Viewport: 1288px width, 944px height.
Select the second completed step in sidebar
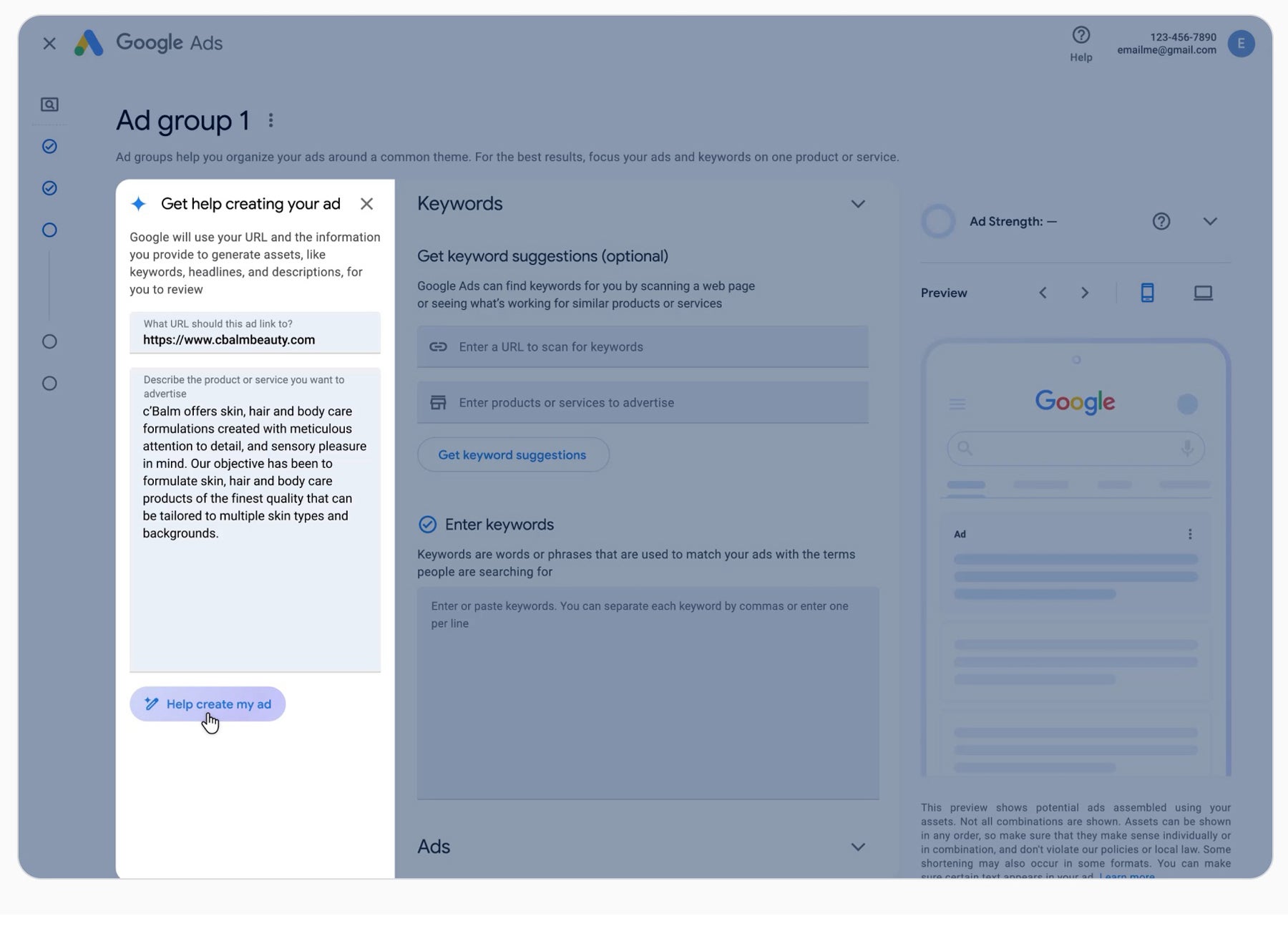pos(49,188)
